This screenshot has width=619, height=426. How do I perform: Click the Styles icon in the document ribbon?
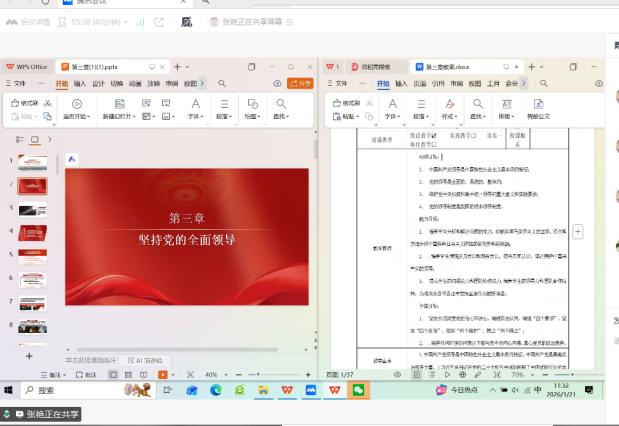coord(450,103)
